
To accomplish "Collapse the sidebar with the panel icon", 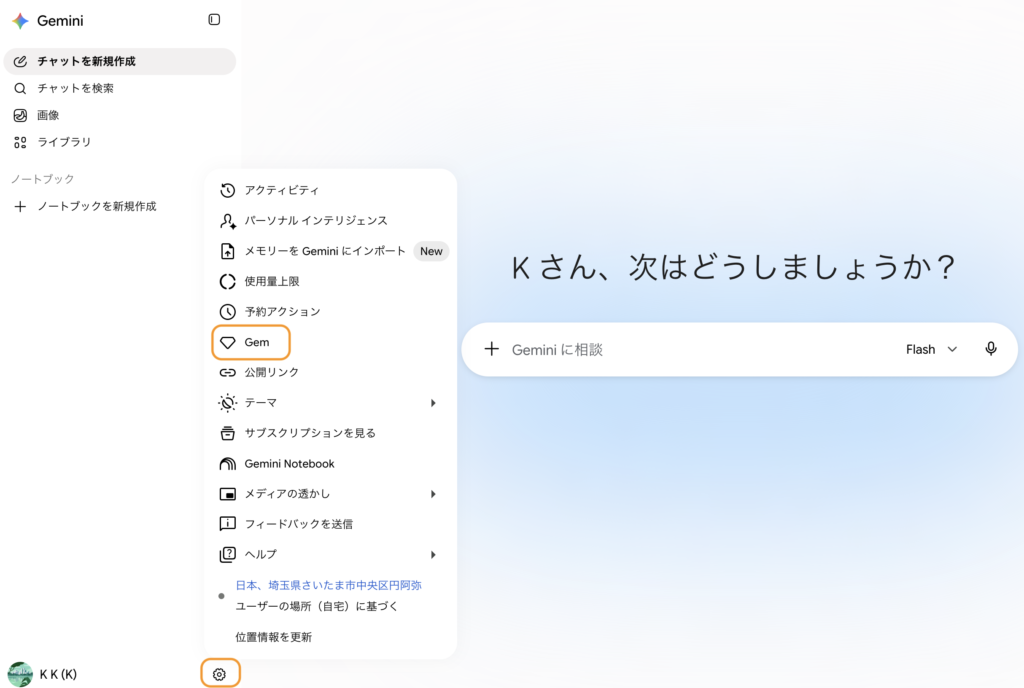I will click(214, 20).
